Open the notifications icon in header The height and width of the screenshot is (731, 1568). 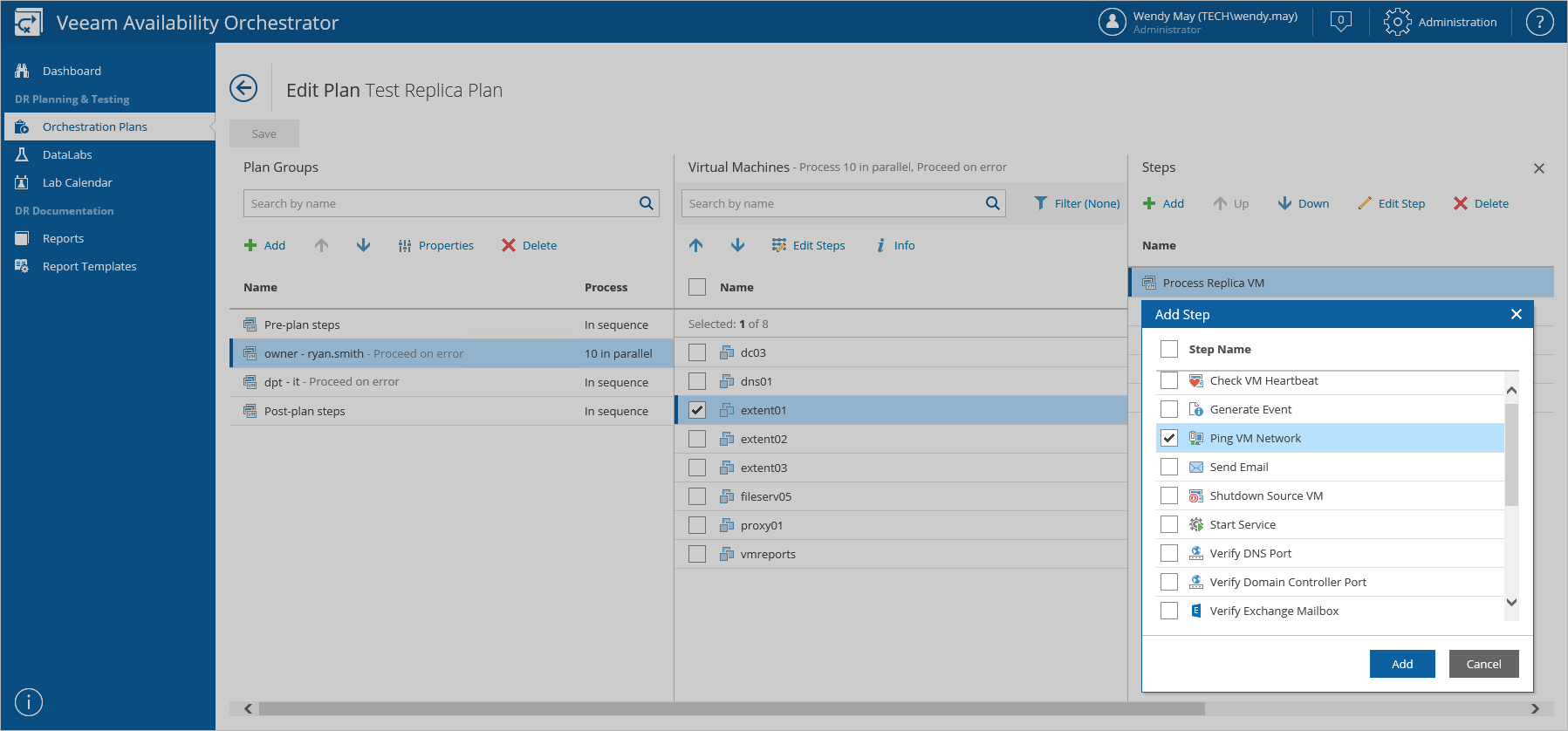pos(1340,22)
